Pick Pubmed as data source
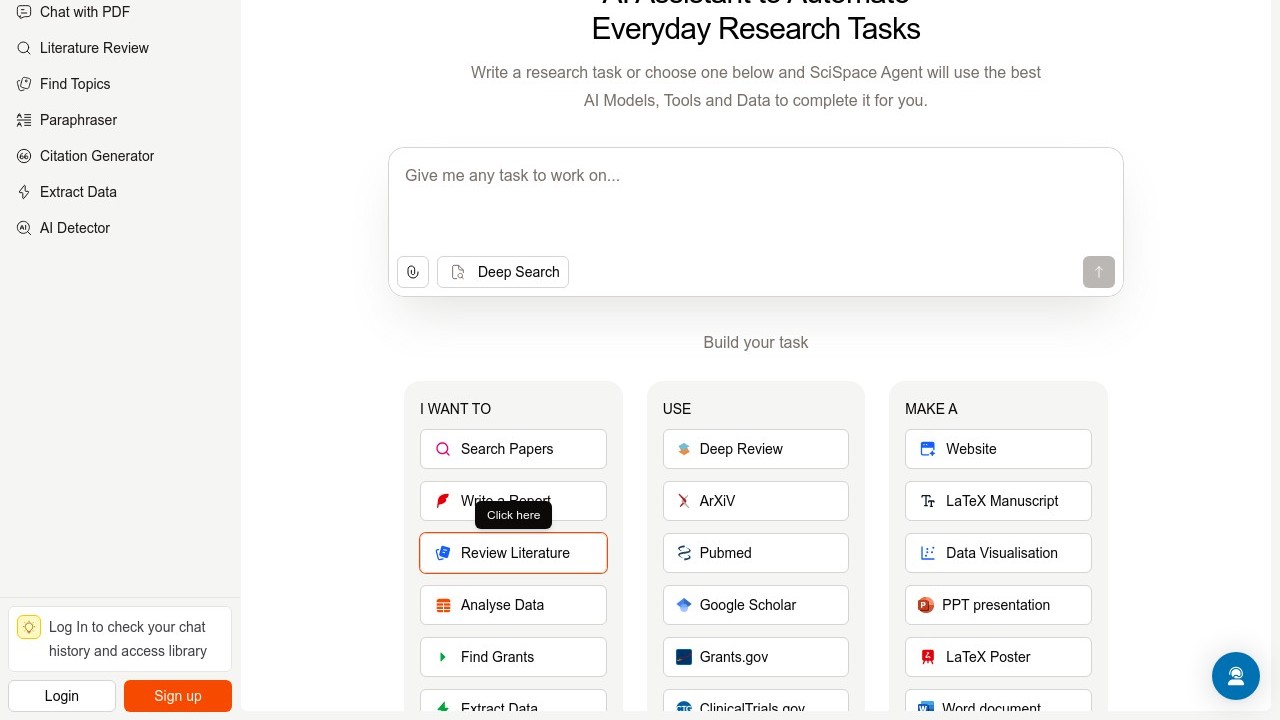Screen dimensions: 1280x720 (x=755, y=553)
